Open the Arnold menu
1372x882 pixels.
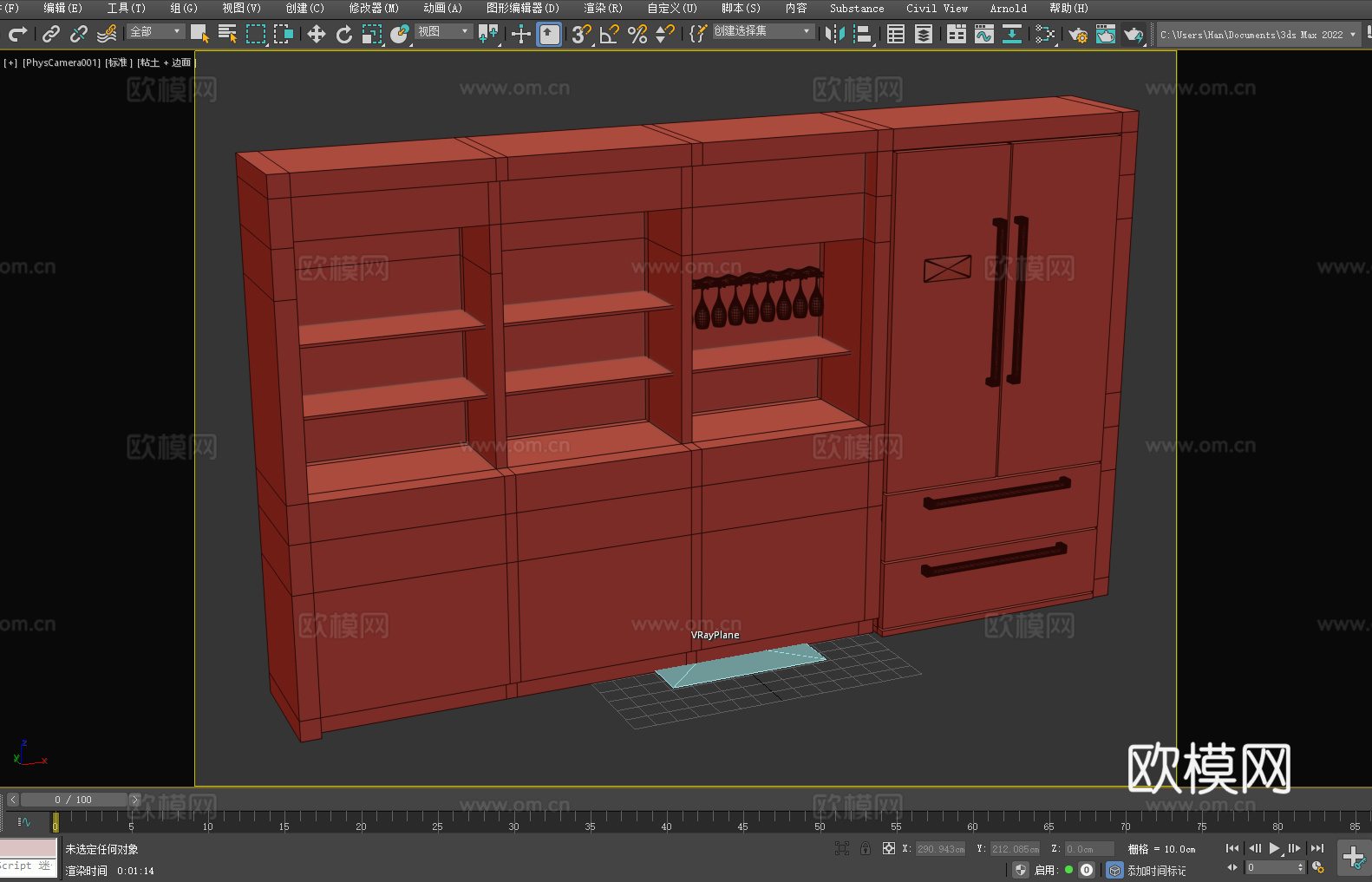point(1009,8)
